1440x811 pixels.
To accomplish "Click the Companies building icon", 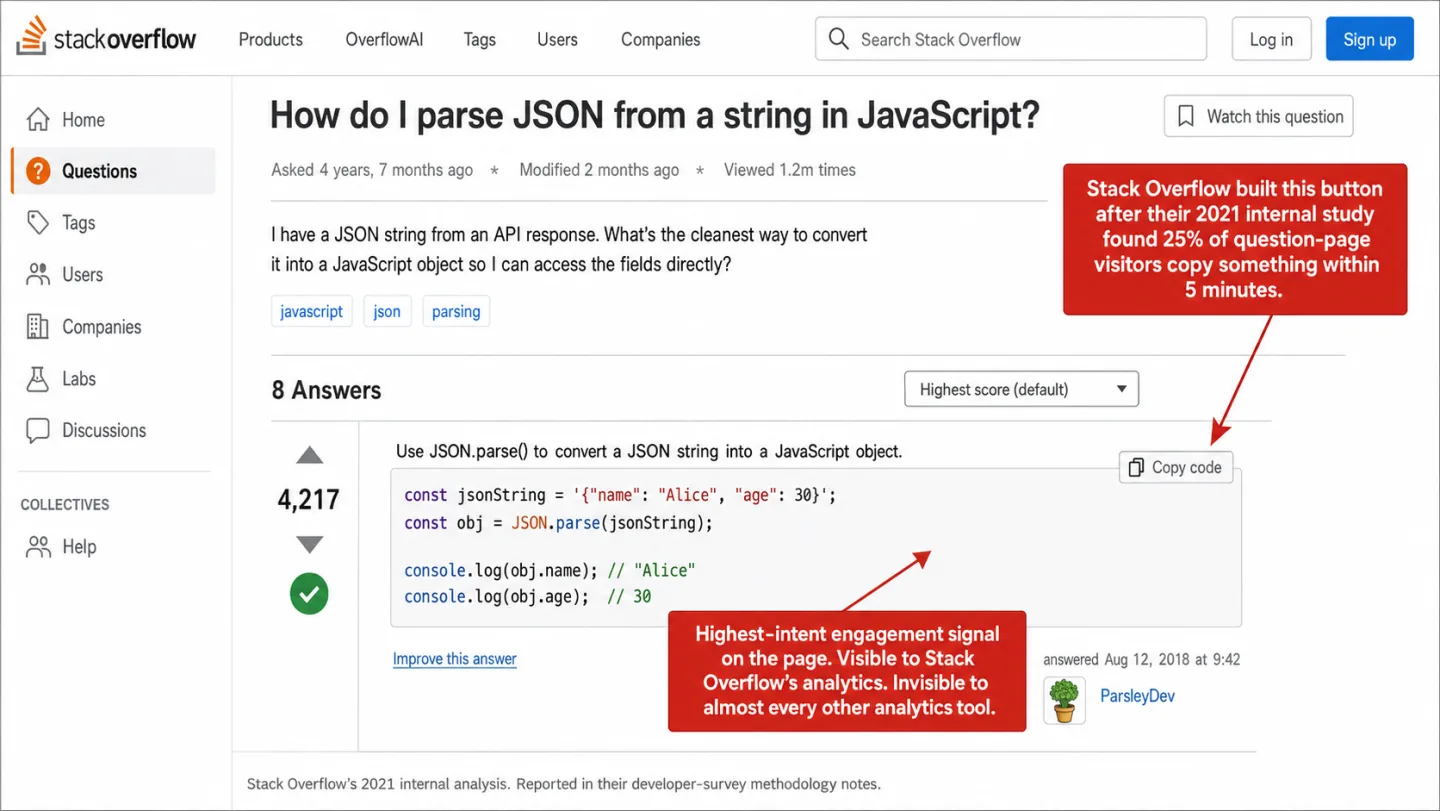I will coord(38,326).
